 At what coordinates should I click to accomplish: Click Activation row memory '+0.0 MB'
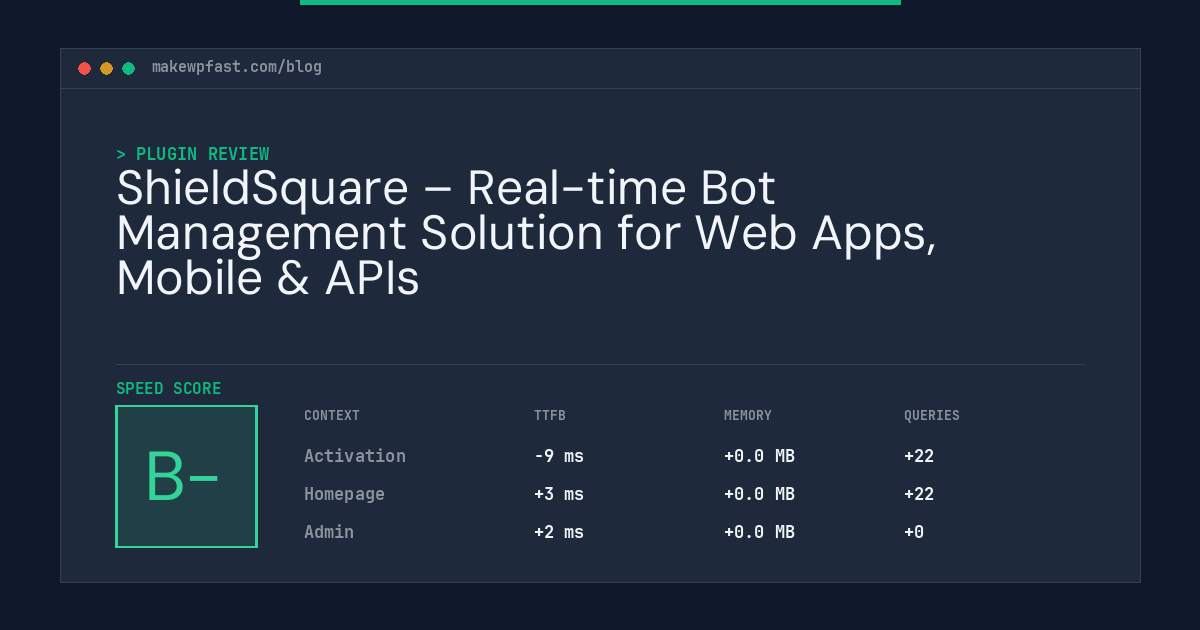760,456
